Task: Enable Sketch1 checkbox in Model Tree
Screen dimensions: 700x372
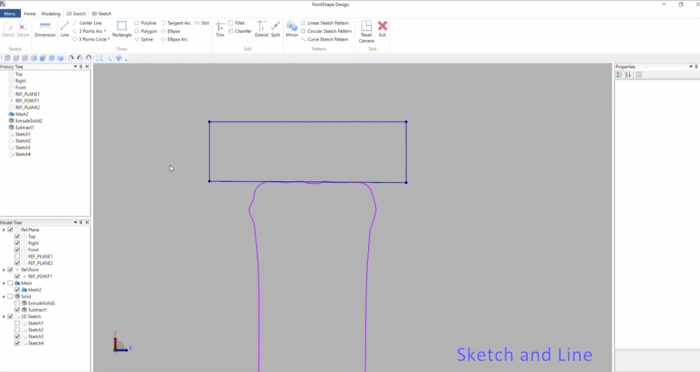Action: (17, 323)
